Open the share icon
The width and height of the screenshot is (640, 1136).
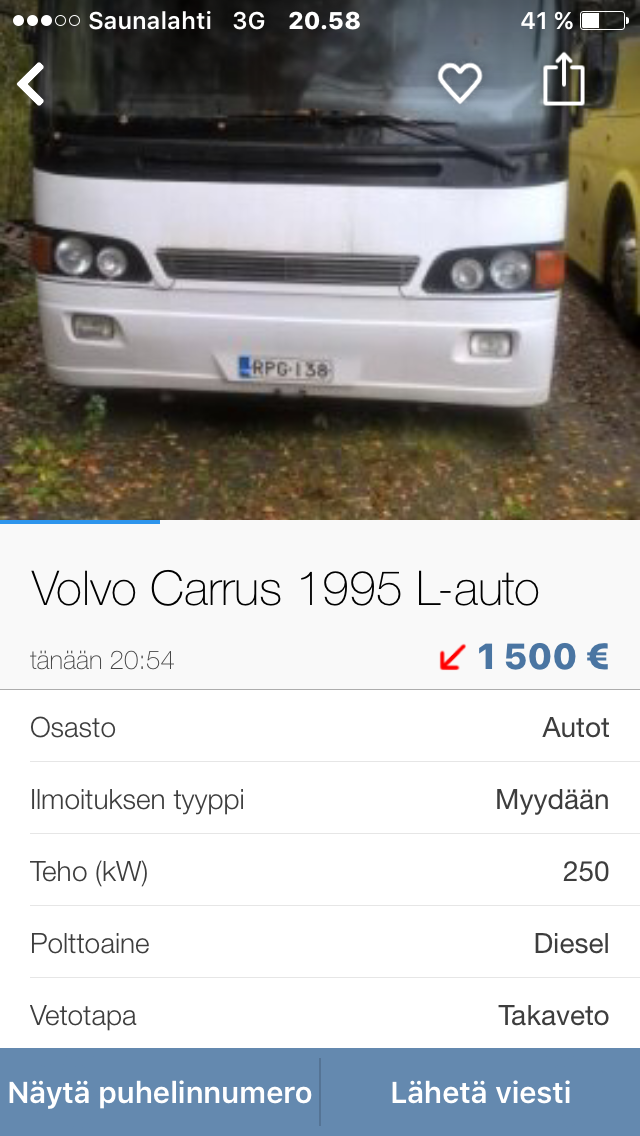coord(564,80)
